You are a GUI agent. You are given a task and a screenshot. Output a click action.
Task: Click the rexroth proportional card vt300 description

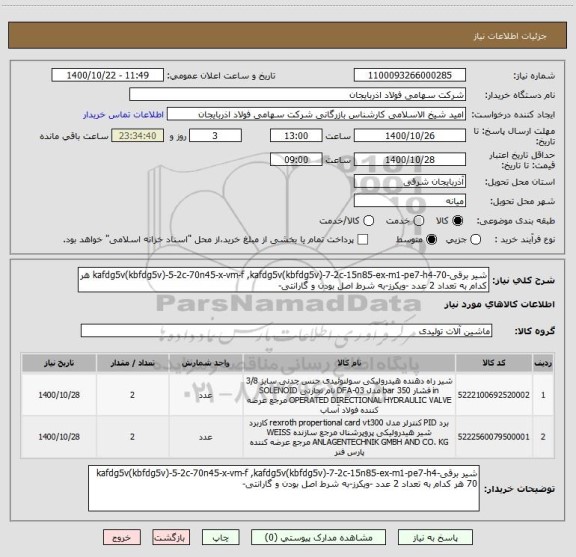[349, 437]
